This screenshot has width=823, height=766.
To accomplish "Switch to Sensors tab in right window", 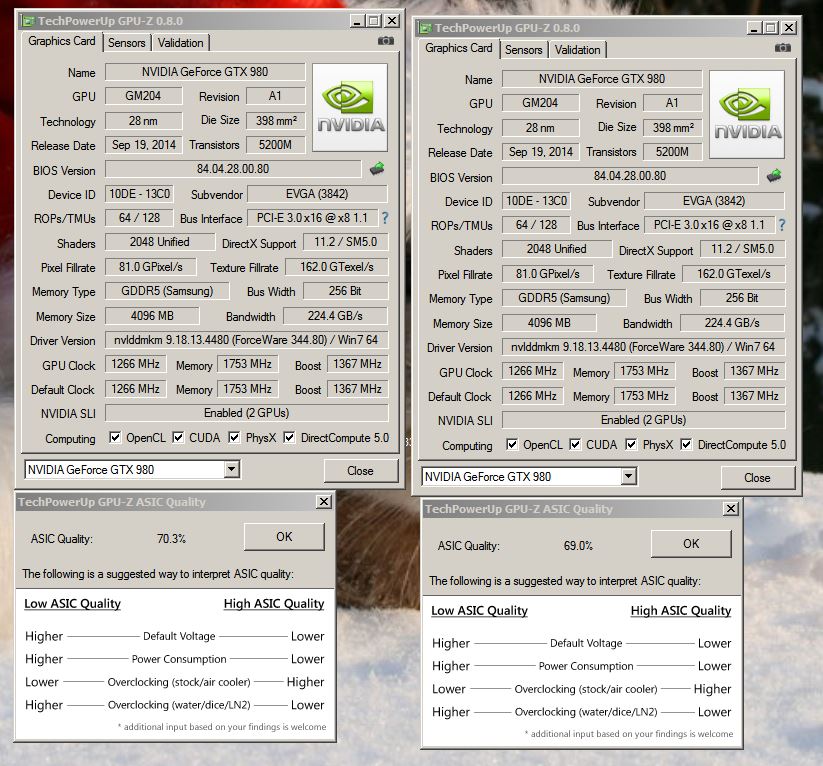I will click(523, 50).
